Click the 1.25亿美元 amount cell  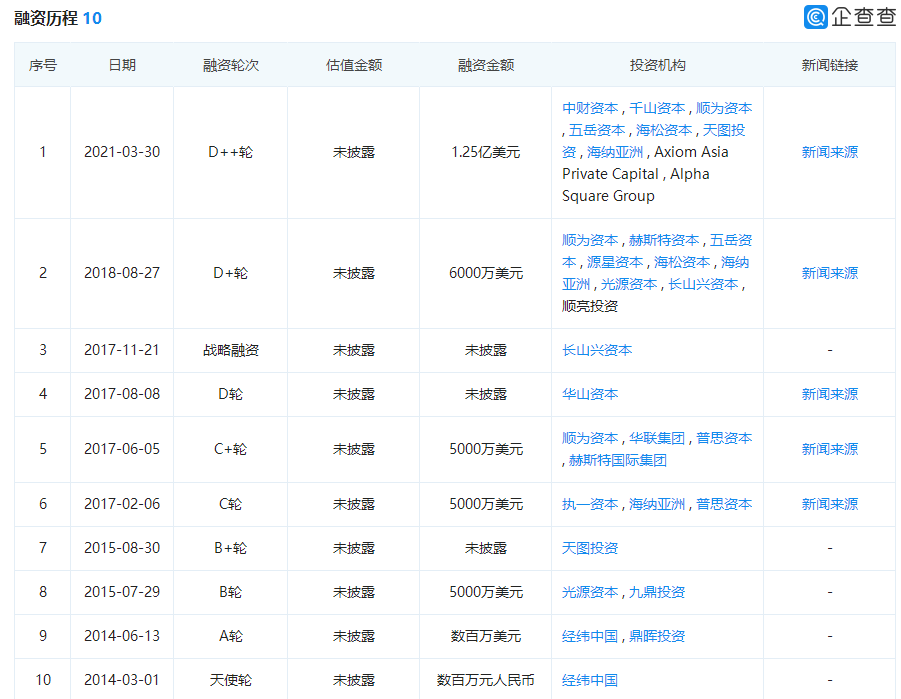tap(486, 152)
